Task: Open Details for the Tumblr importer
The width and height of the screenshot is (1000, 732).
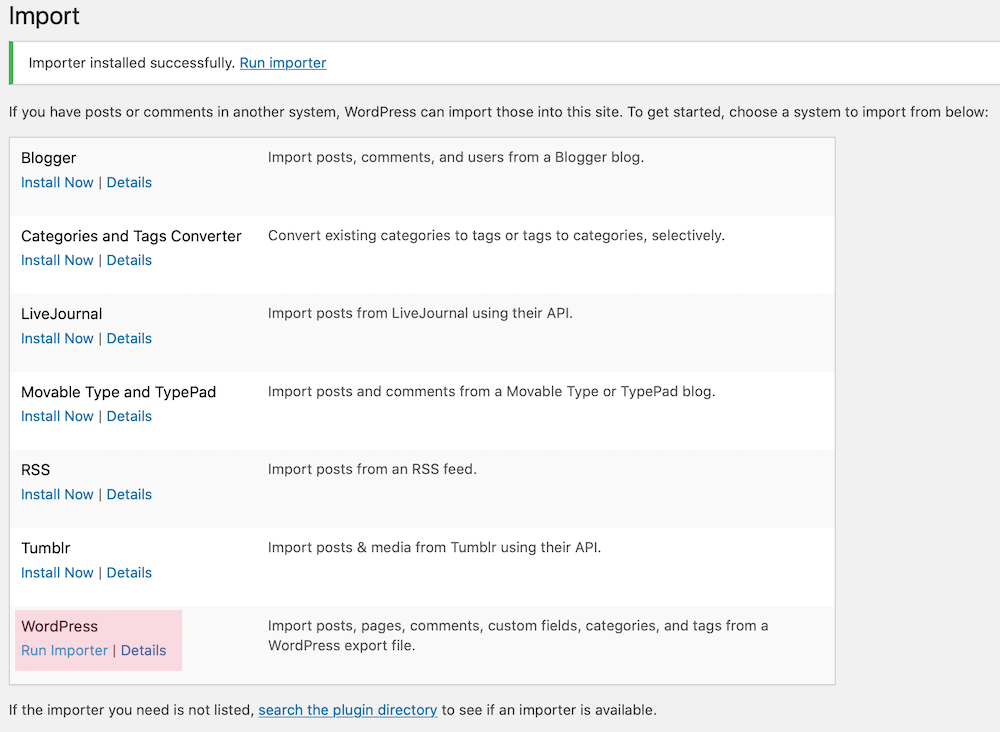Action: [x=129, y=573]
